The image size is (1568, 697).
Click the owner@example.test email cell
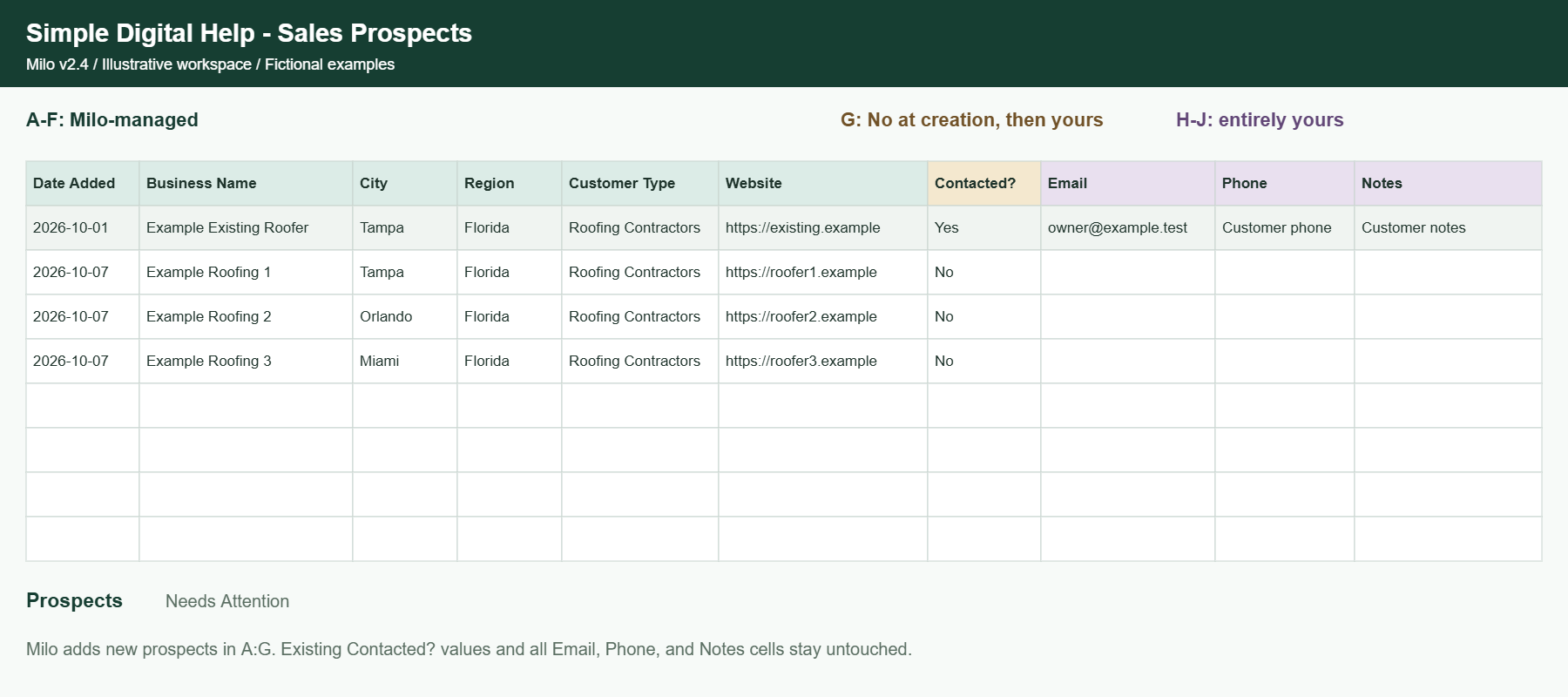point(1128,227)
